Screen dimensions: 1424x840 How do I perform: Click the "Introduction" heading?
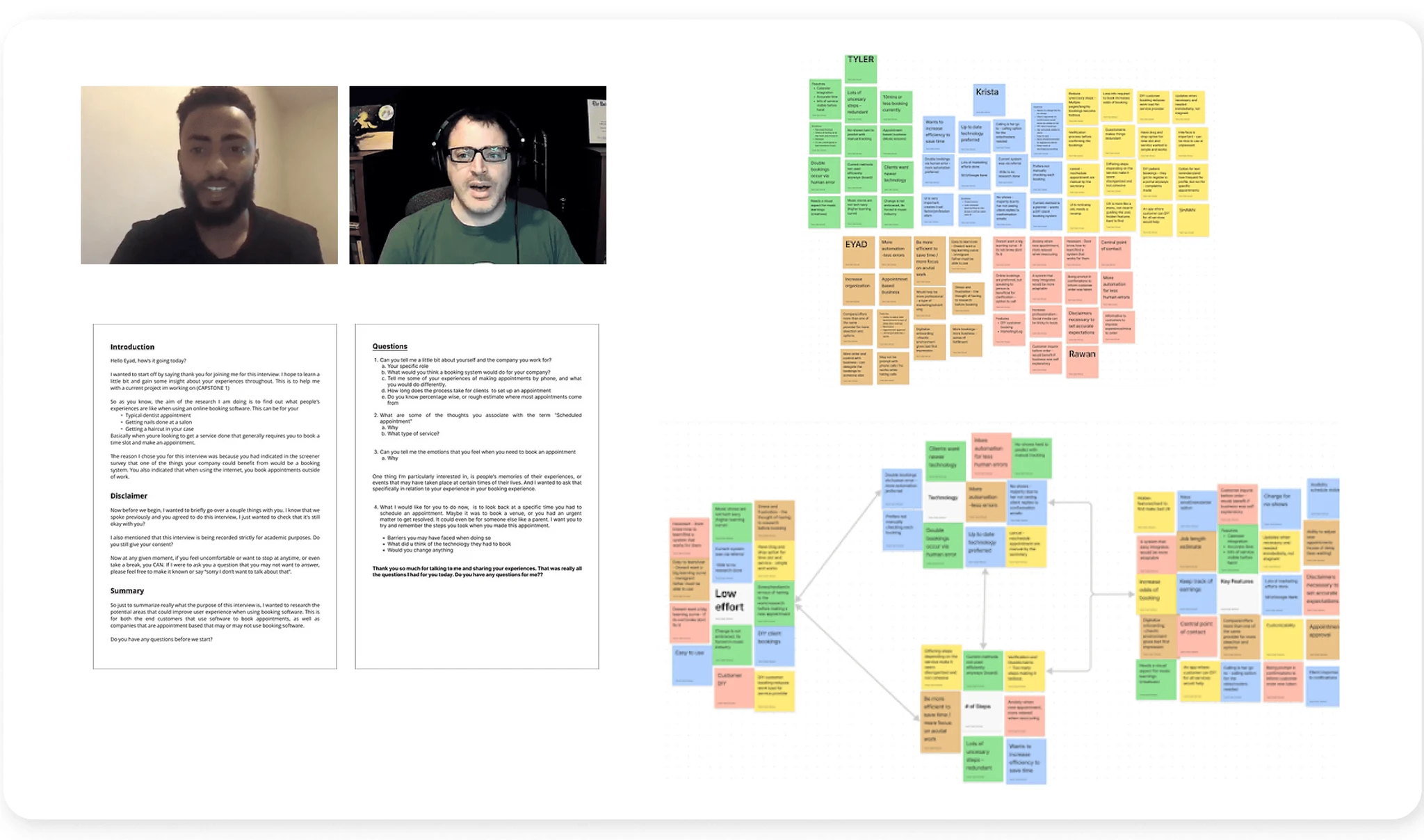point(132,347)
